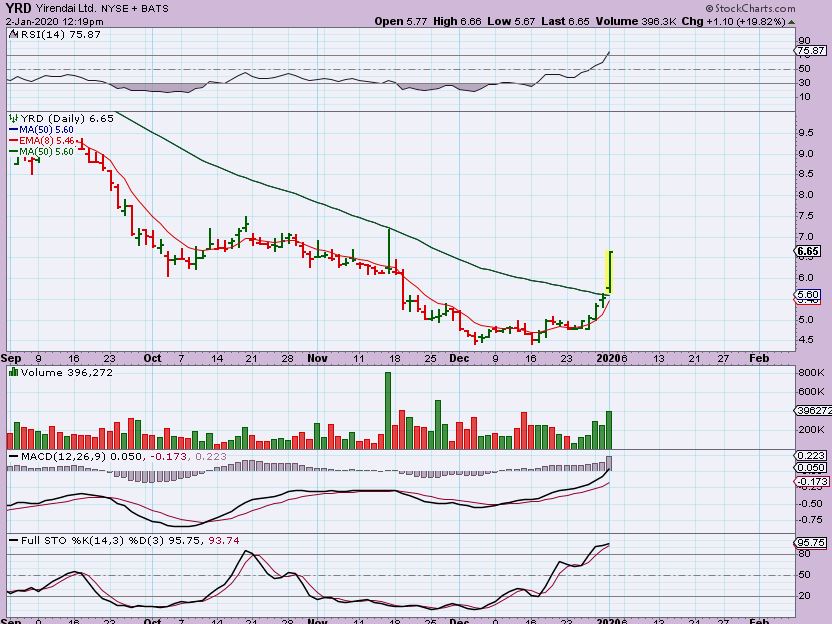Click the 80 level on the stochastic axis

[x=804, y=553]
